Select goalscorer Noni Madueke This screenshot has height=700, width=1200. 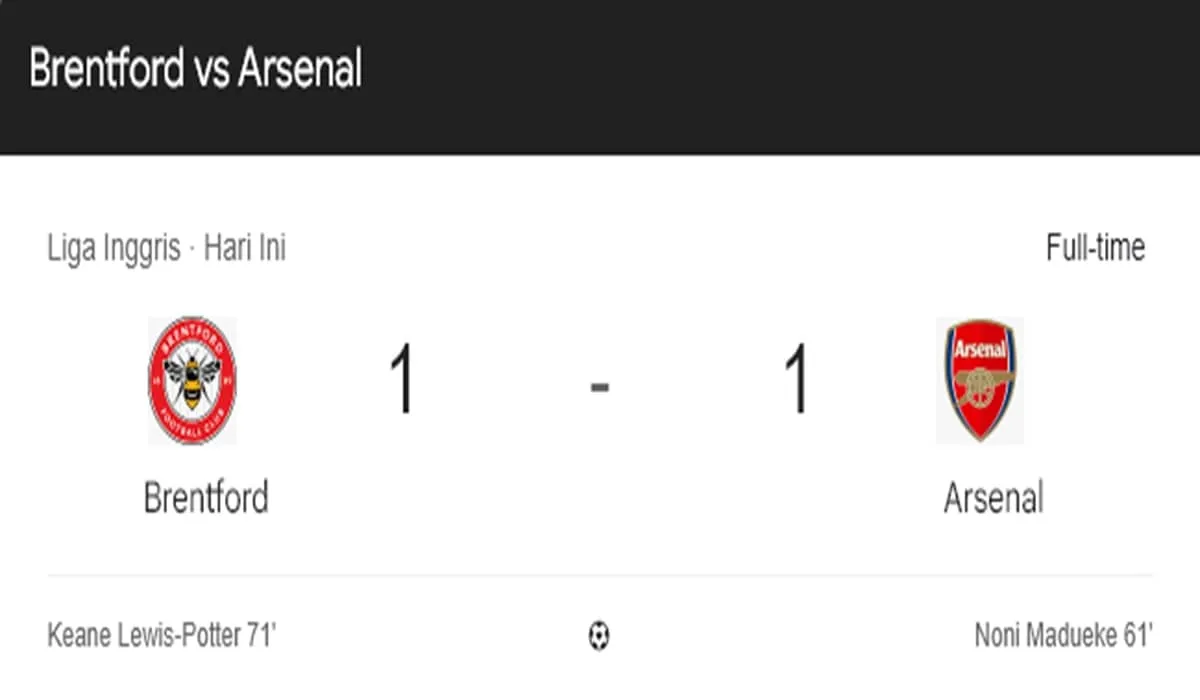[1041, 636]
